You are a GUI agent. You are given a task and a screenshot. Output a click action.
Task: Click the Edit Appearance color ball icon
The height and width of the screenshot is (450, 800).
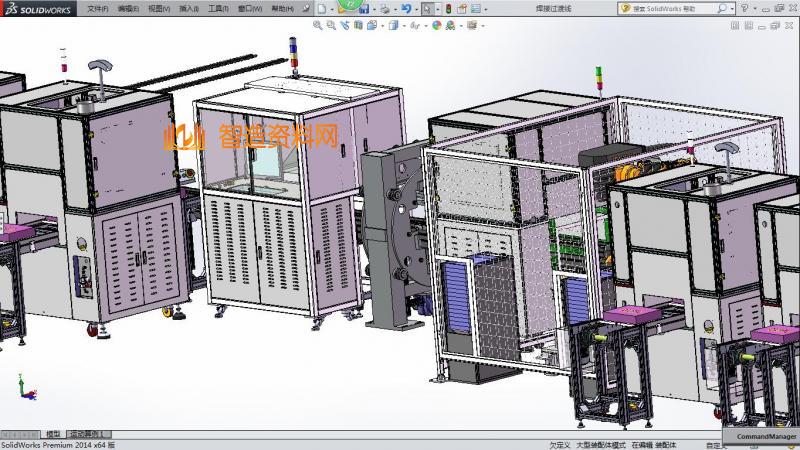pyautogui.click(x=437, y=25)
